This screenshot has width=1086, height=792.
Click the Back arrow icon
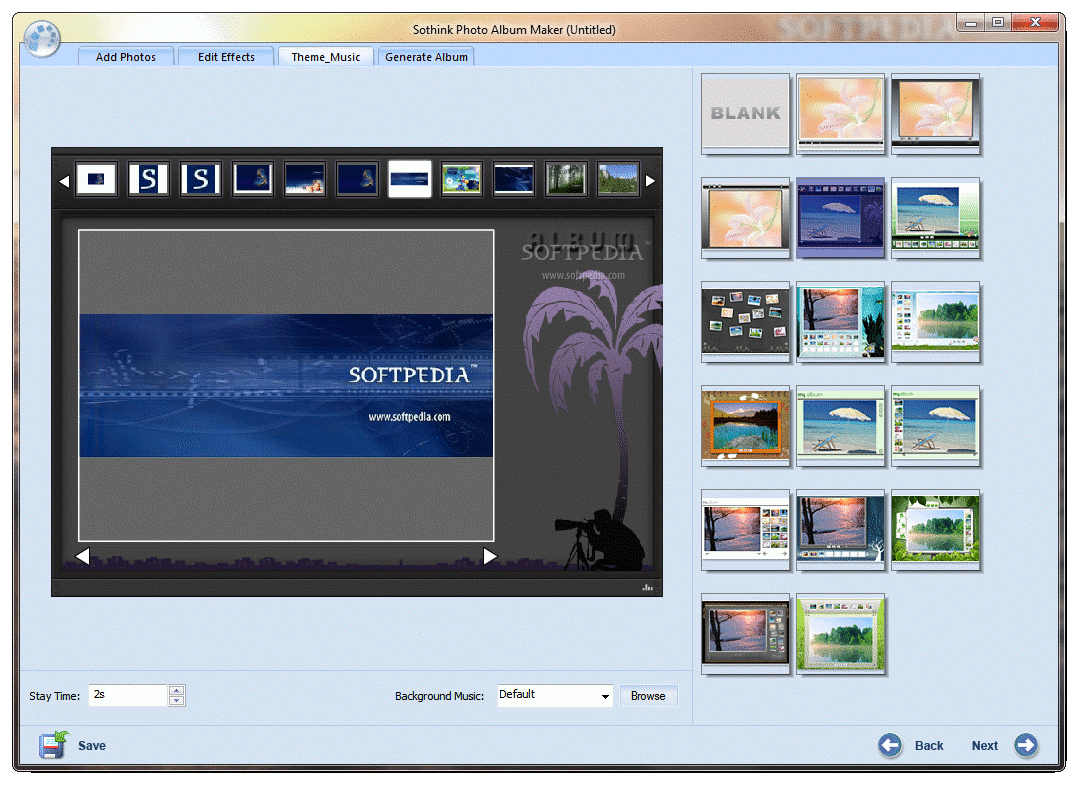click(x=890, y=745)
